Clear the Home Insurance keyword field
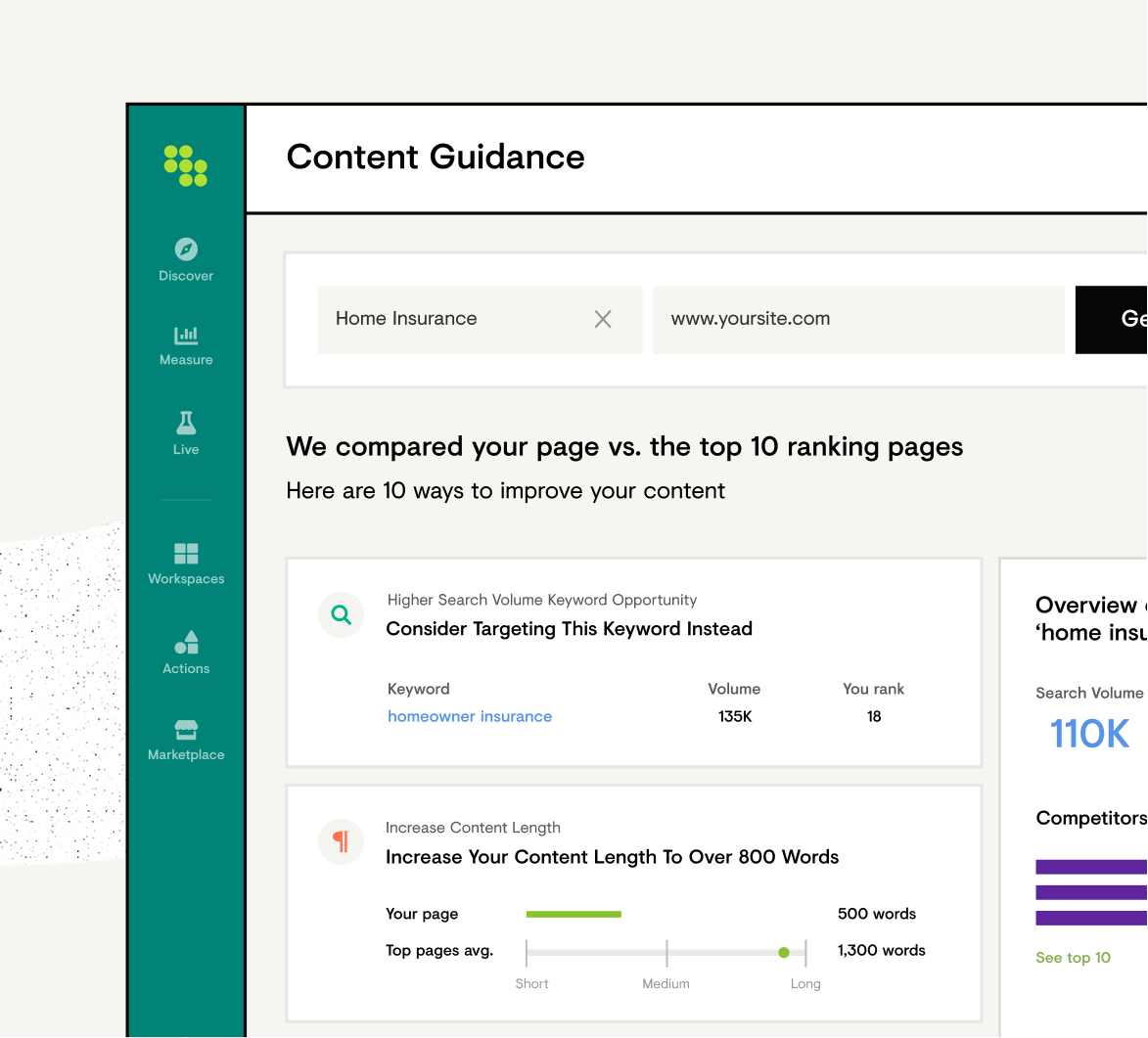The width and height of the screenshot is (1148, 1038). [x=603, y=319]
